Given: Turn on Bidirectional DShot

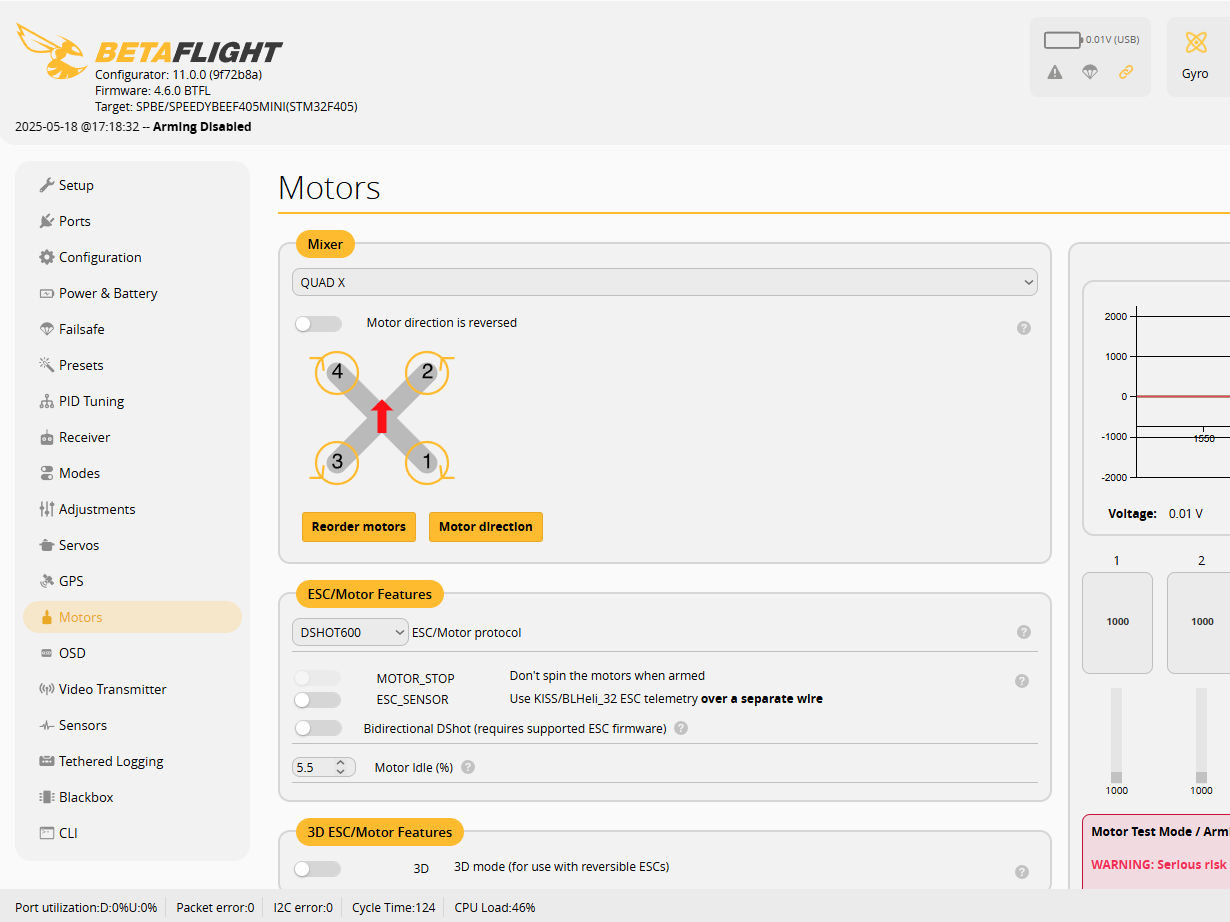Looking at the screenshot, I should click(318, 728).
